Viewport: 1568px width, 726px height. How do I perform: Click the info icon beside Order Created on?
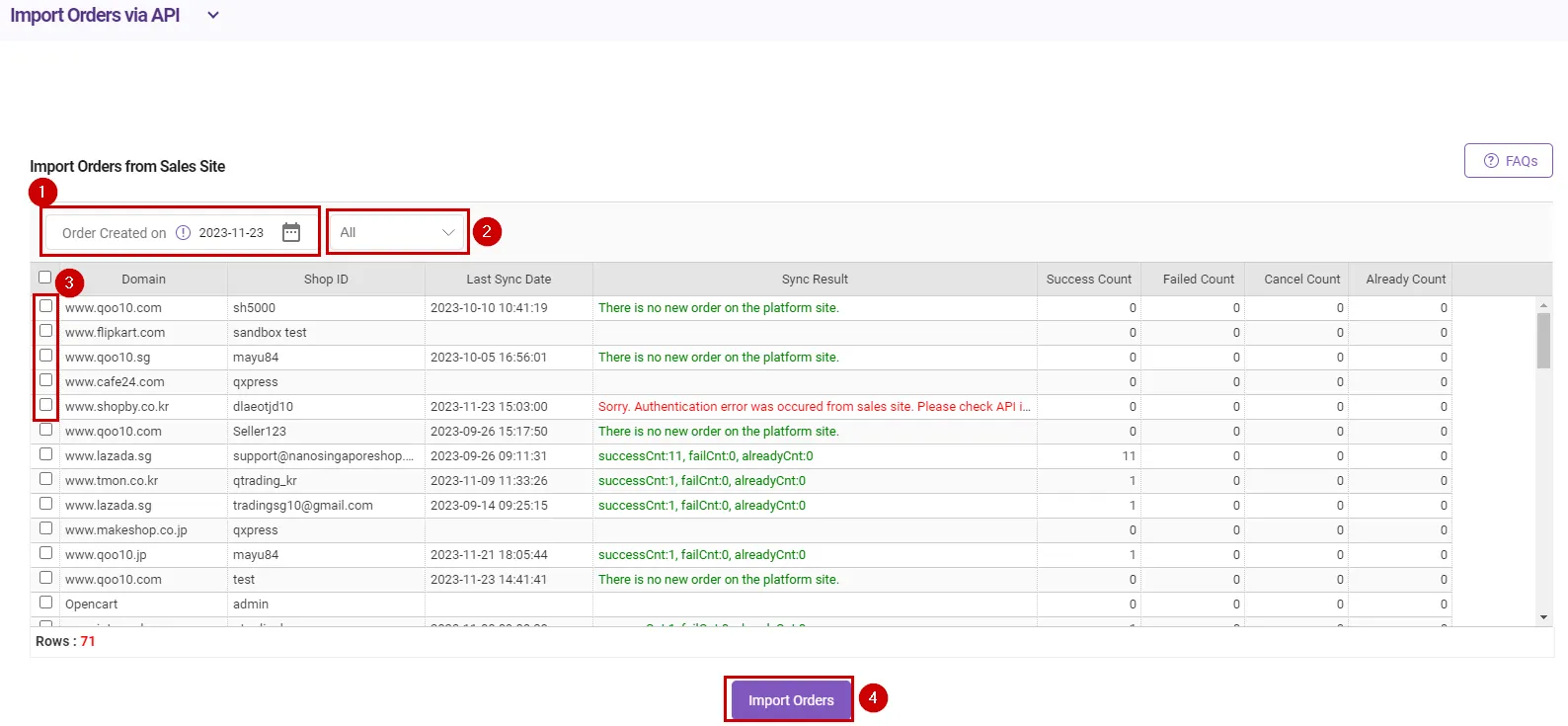(183, 233)
